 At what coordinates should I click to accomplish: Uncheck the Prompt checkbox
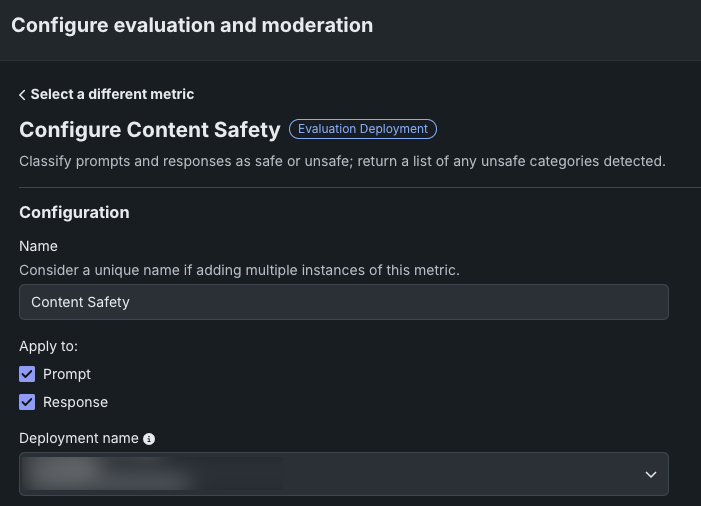(x=27, y=374)
